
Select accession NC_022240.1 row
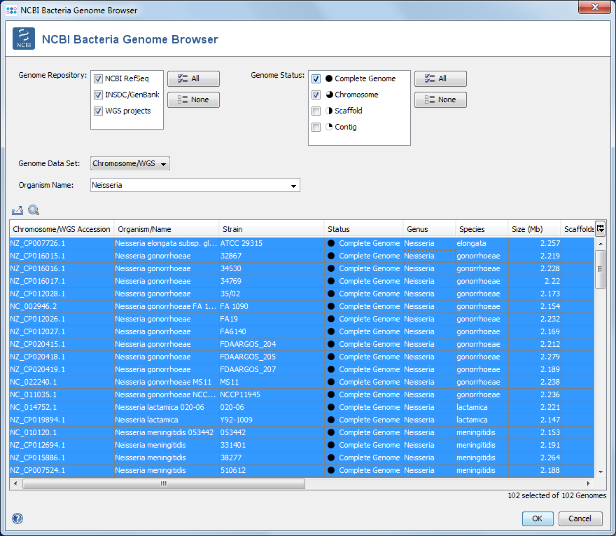302,382
